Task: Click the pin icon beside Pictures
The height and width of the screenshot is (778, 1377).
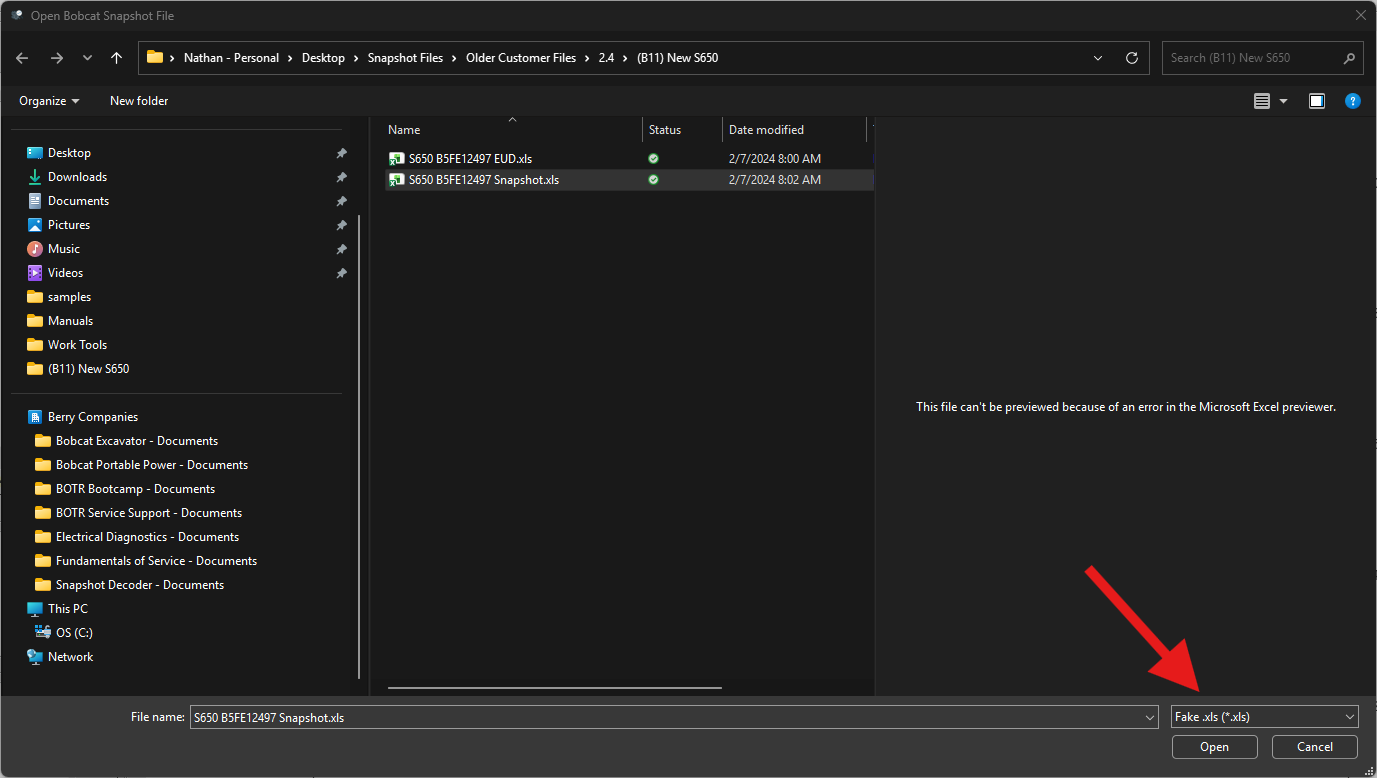Action: pyautogui.click(x=341, y=225)
